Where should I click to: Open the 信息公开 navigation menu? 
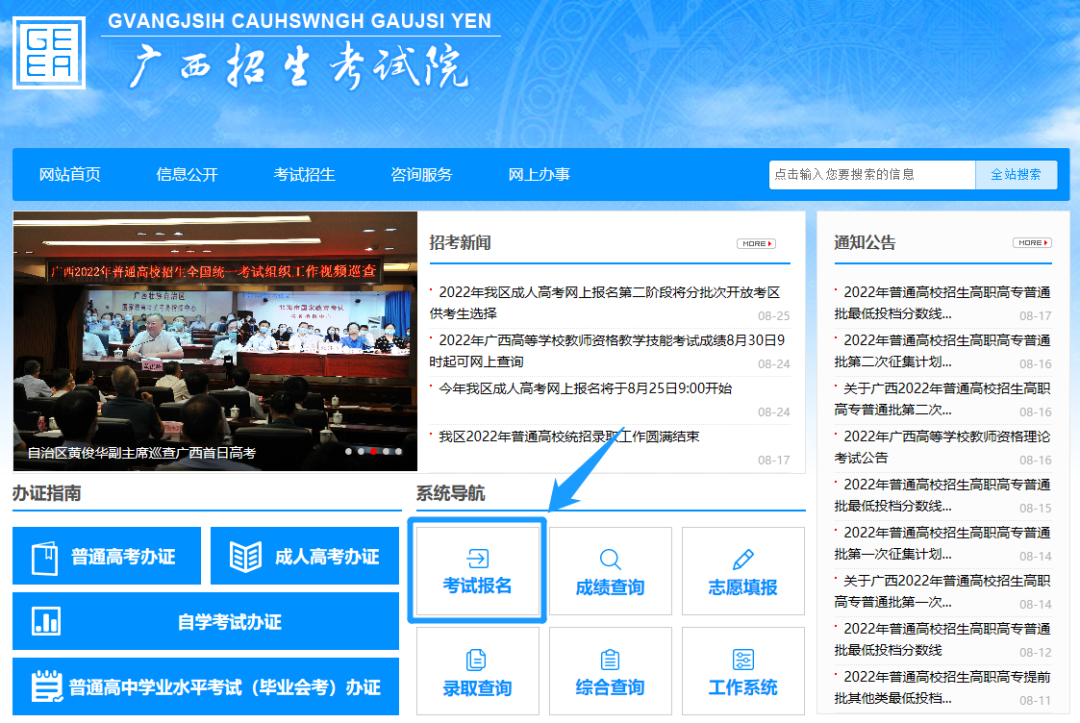(187, 174)
